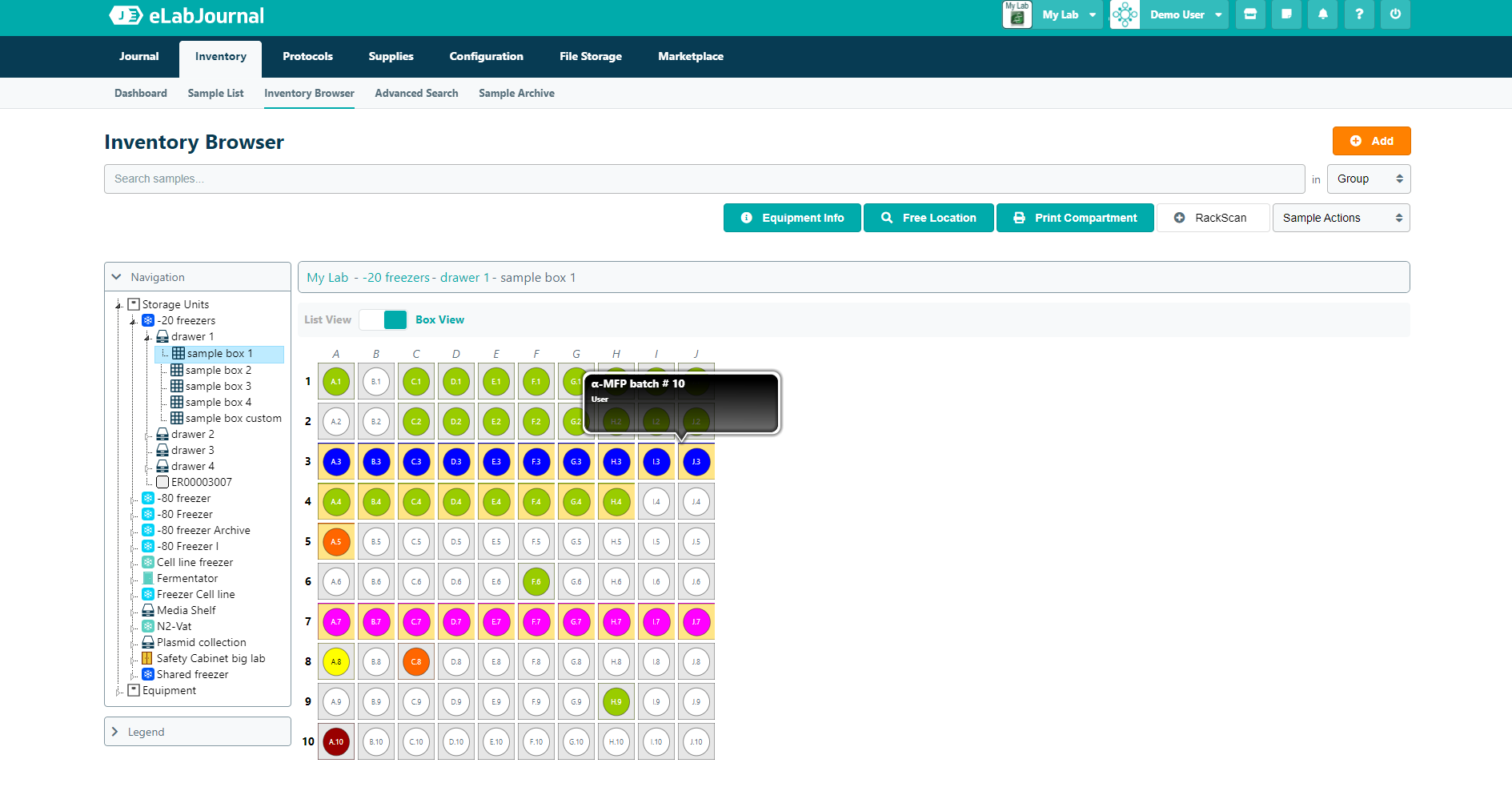Viewport: 1512px width, 787px height.
Task: Click the grid icon beside sample box 2
Action: point(177,370)
